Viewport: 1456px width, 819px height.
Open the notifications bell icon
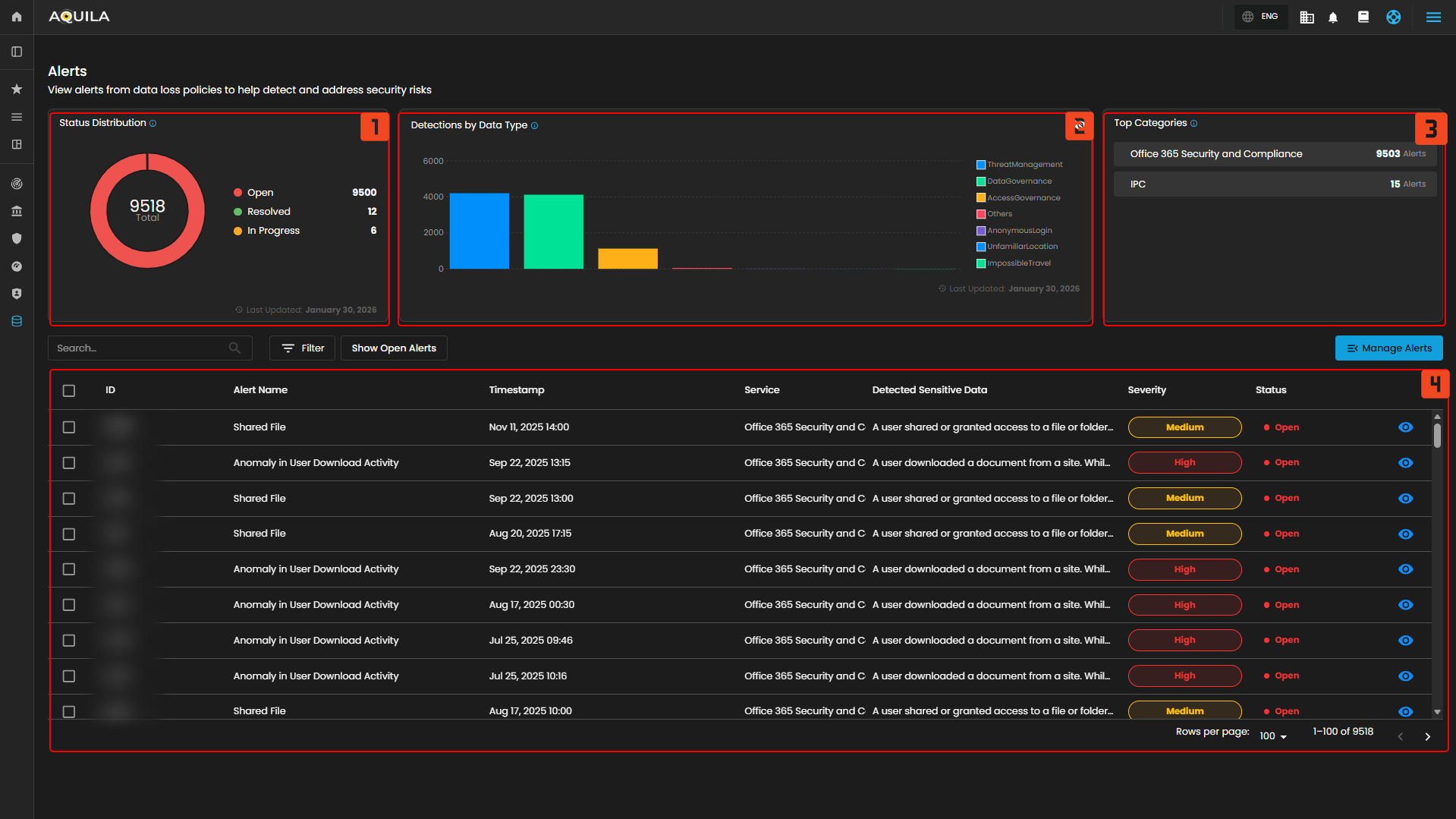(x=1333, y=17)
